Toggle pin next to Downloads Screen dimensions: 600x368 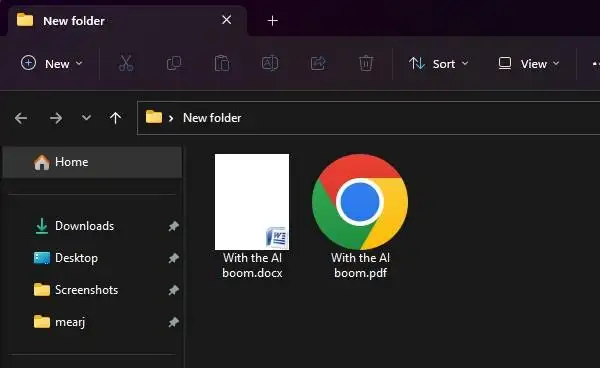tap(173, 226)
